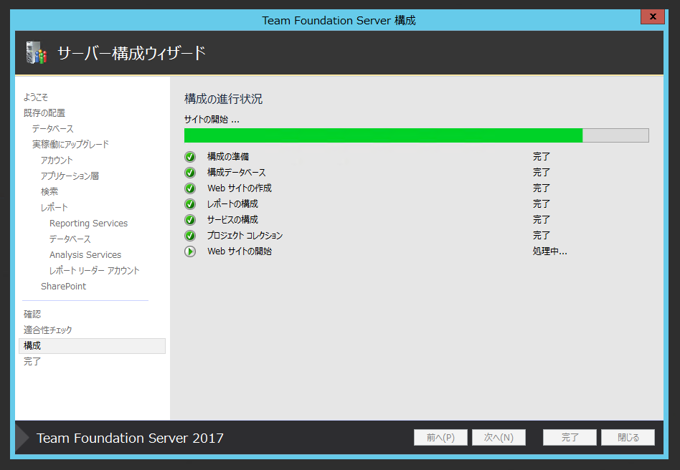Click green check icon beside レポートの構成
The image size is (680, 470).
[190, 204]
